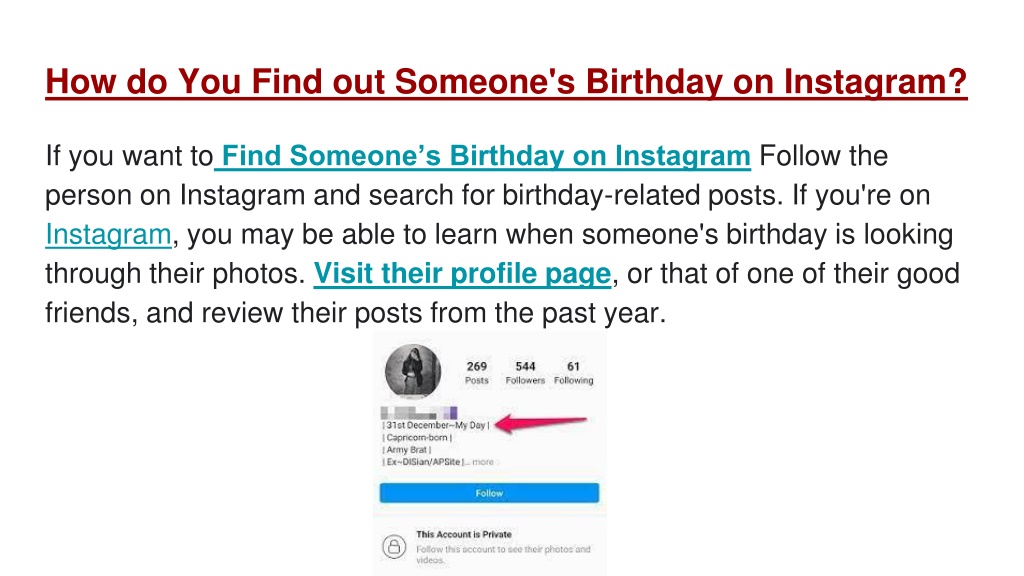Screen dimensions: 1024x576
Task: Open the 61 Following count
Action: [573, 373]
